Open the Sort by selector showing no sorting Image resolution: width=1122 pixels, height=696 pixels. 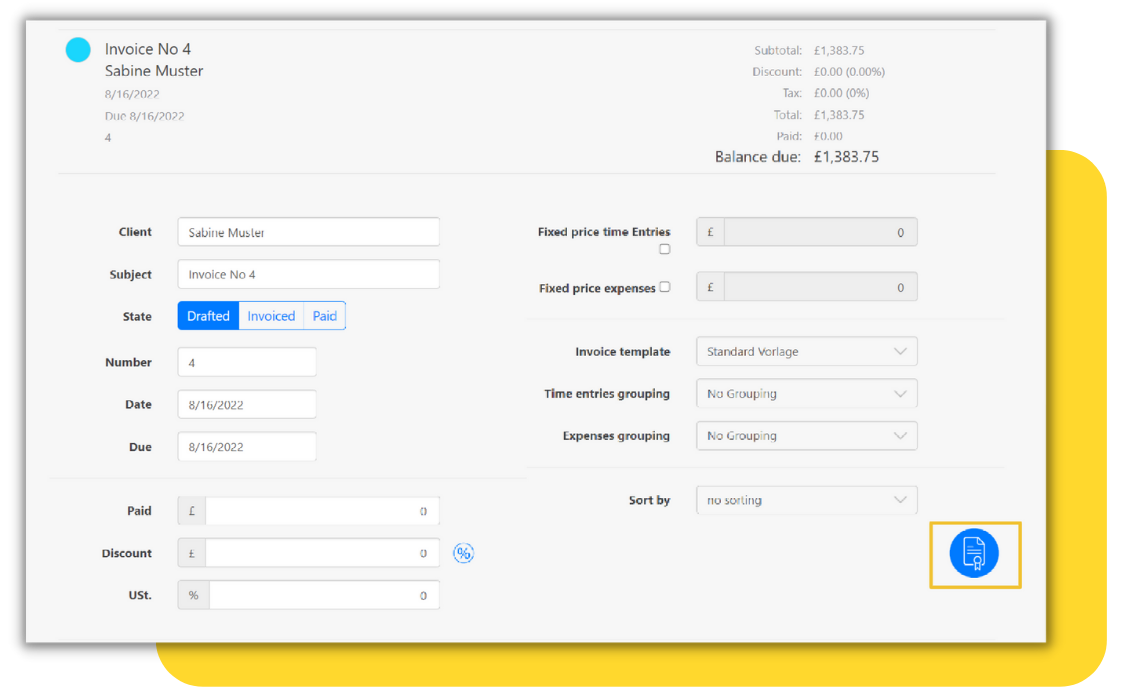coord(806,499)
